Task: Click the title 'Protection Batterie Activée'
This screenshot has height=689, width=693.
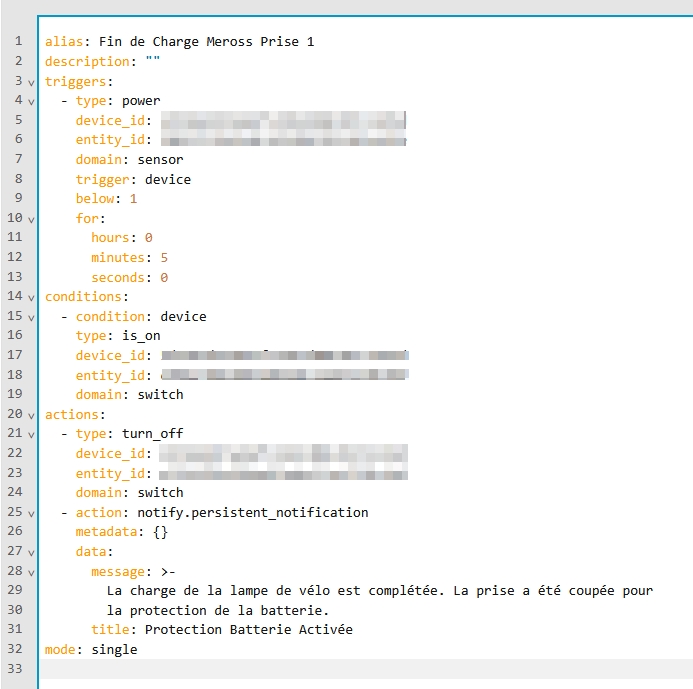Action: (x=248, y=630)
